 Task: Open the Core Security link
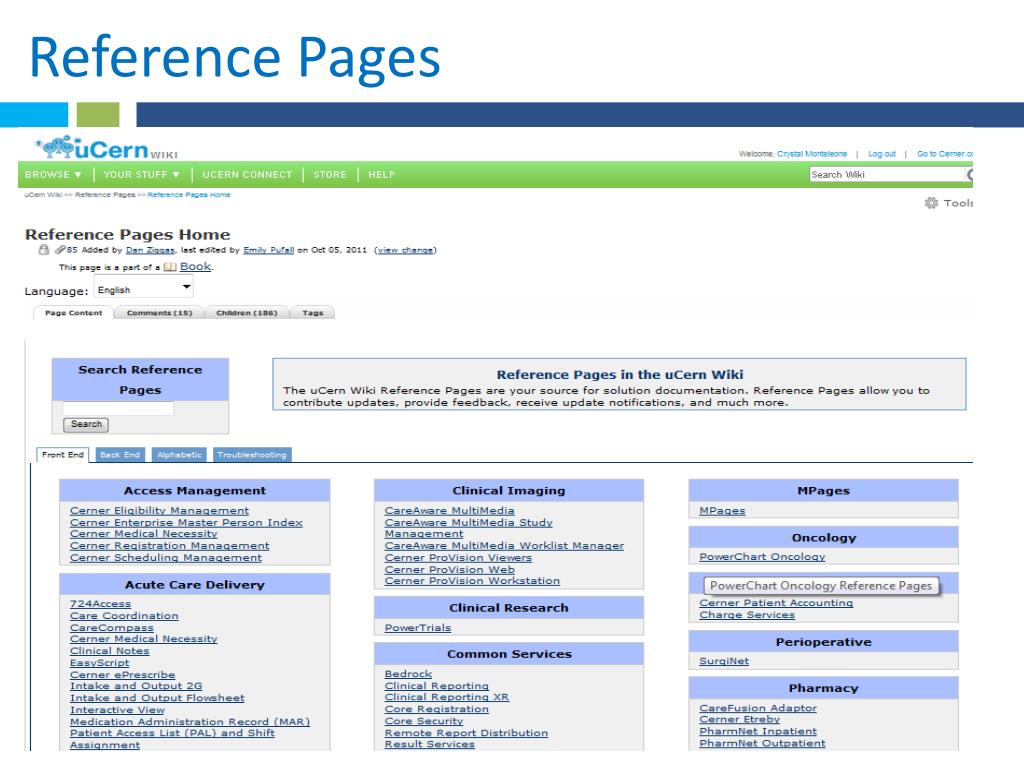click(x=424, y=721)
